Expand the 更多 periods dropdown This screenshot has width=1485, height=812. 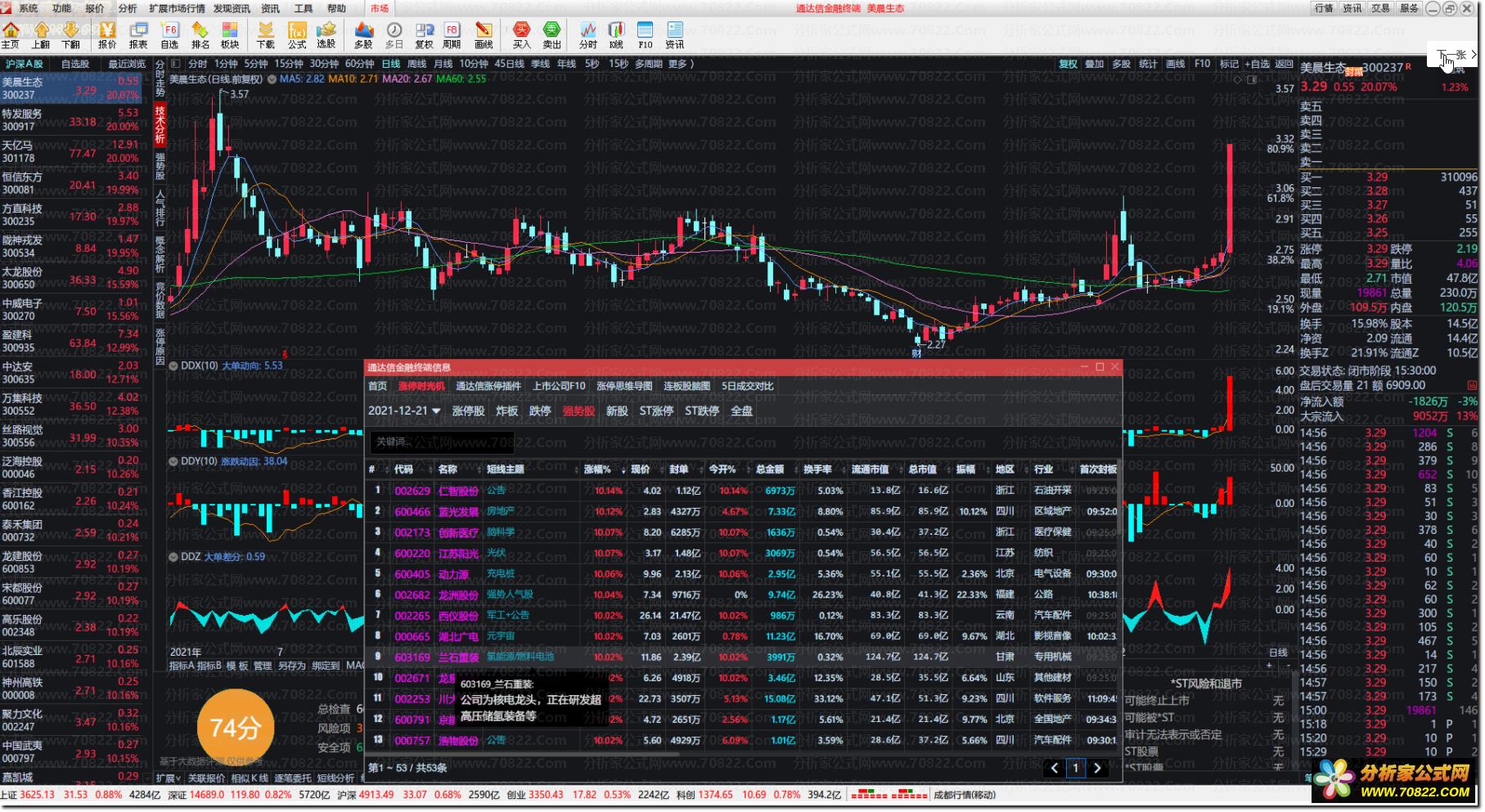coord(681,64)
